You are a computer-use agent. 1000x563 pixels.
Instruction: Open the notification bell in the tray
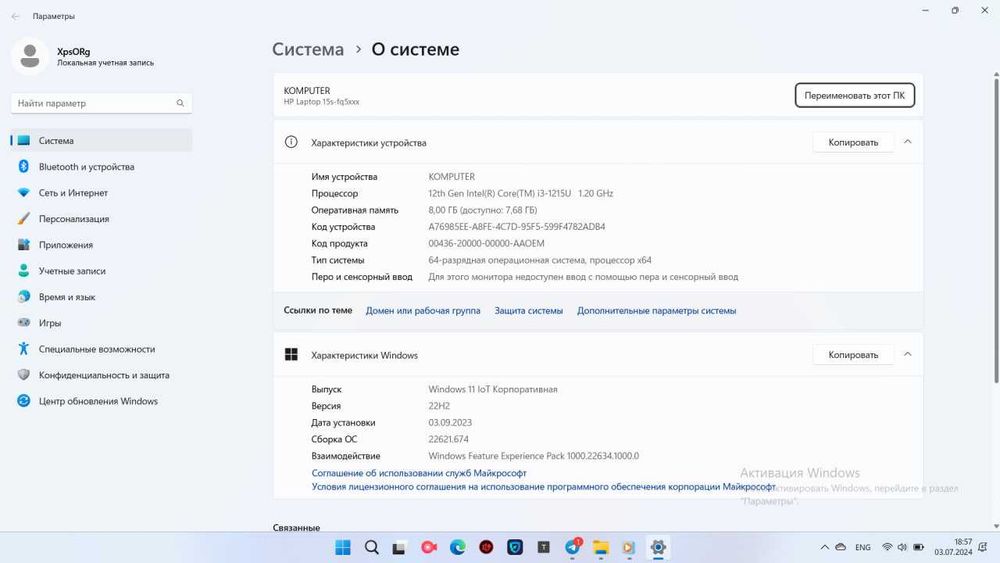(983, 547)
